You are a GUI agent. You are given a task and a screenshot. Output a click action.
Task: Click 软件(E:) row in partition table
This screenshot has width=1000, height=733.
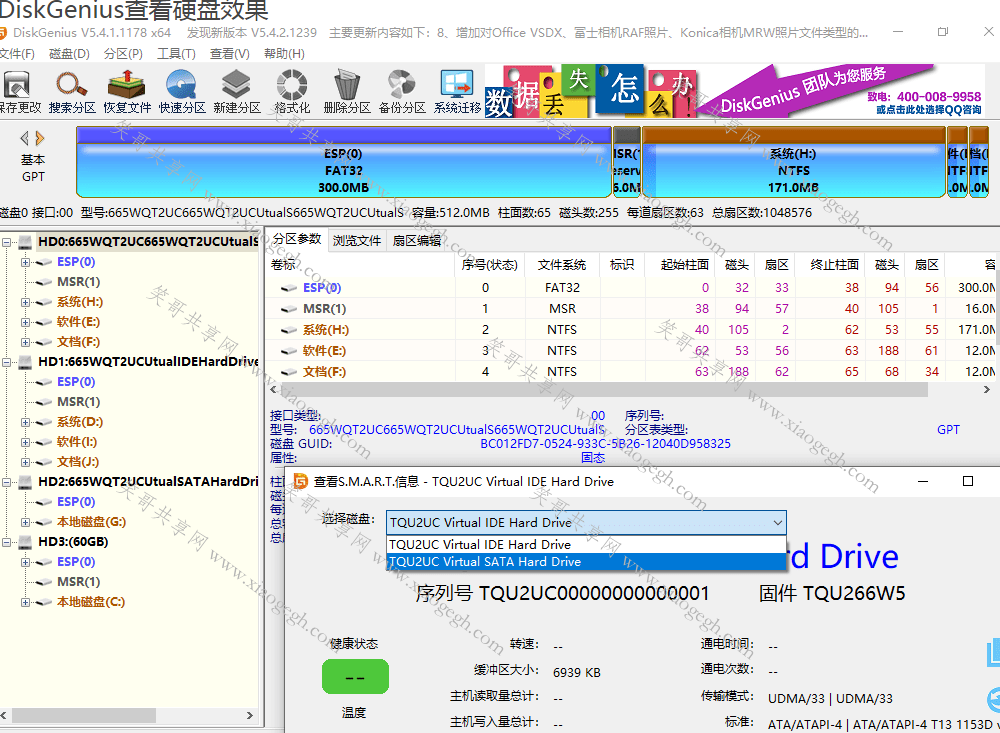pyautogui.click(x=631, y=351)
